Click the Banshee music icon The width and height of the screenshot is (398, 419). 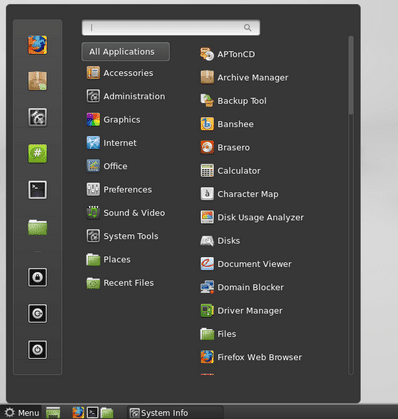(x=207, y=124)
